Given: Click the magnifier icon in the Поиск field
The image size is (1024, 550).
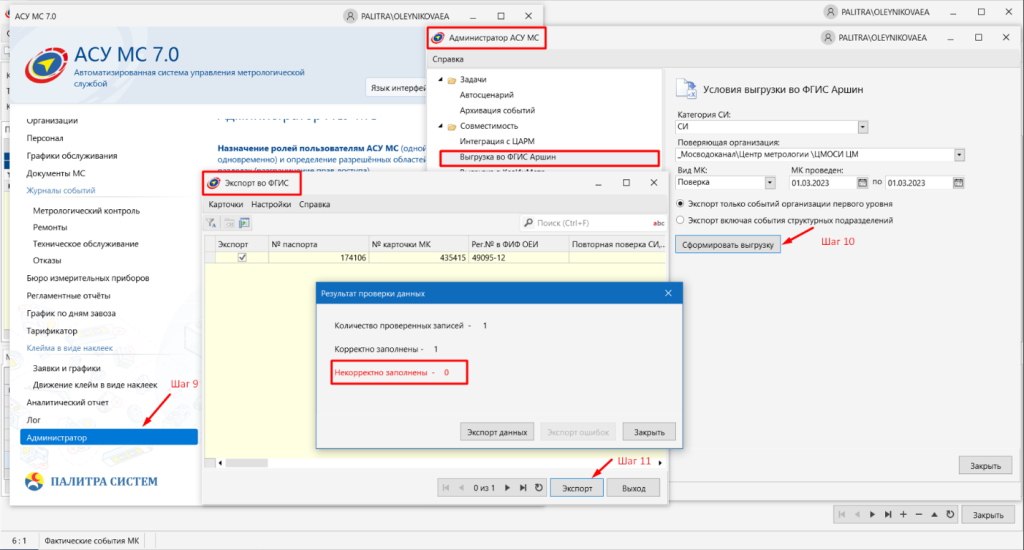Looking at the screenshot, I should pos(528,223).
